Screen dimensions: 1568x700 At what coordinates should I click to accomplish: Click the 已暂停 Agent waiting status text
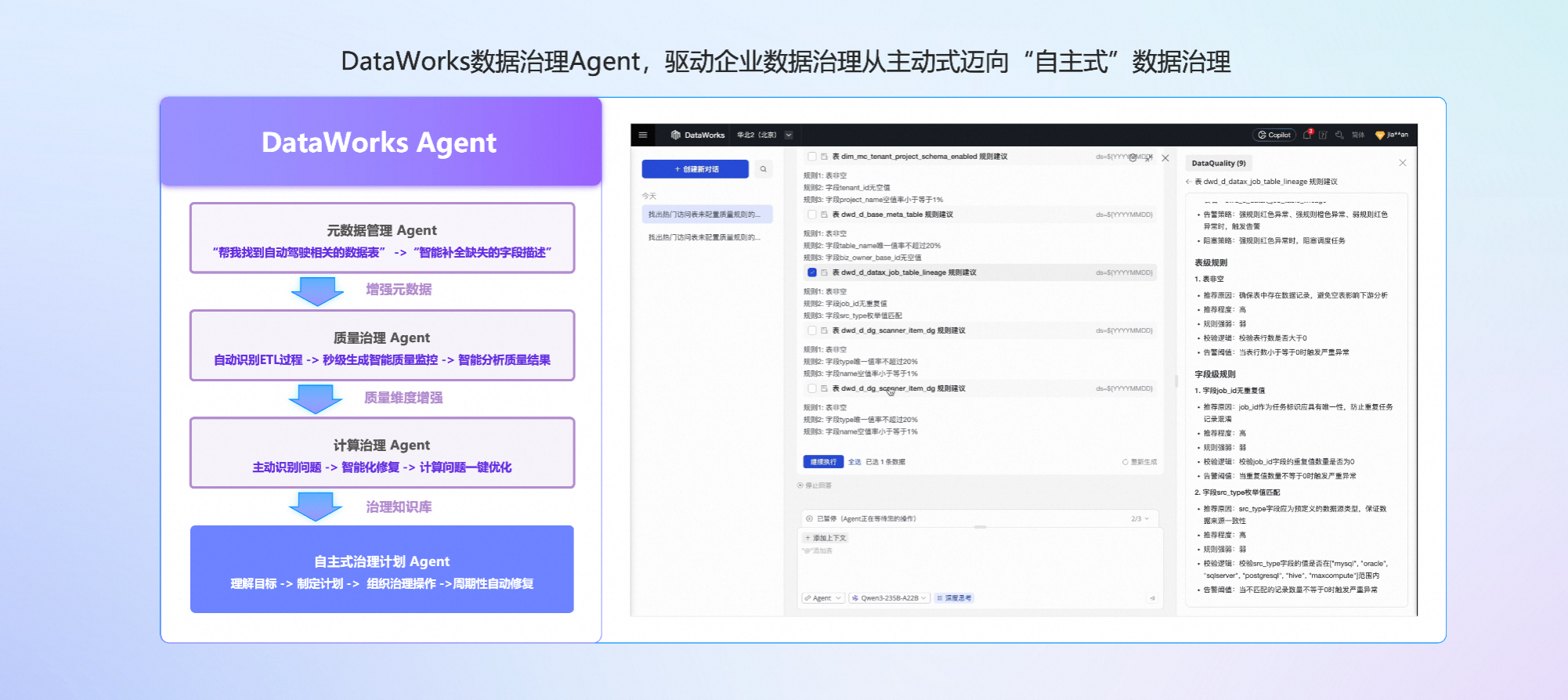click(866, 518)
